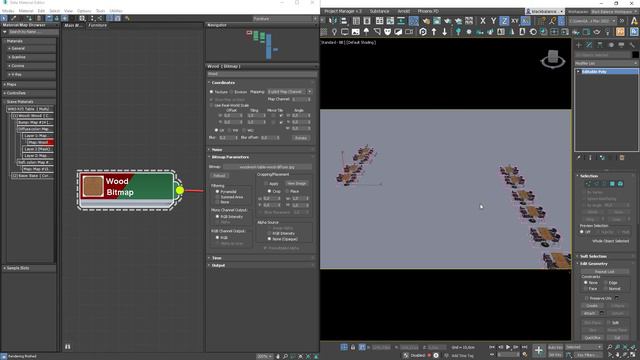640x360 pixels.
Task: Click the Repeat Last button
Action: (x=604, y=271)
